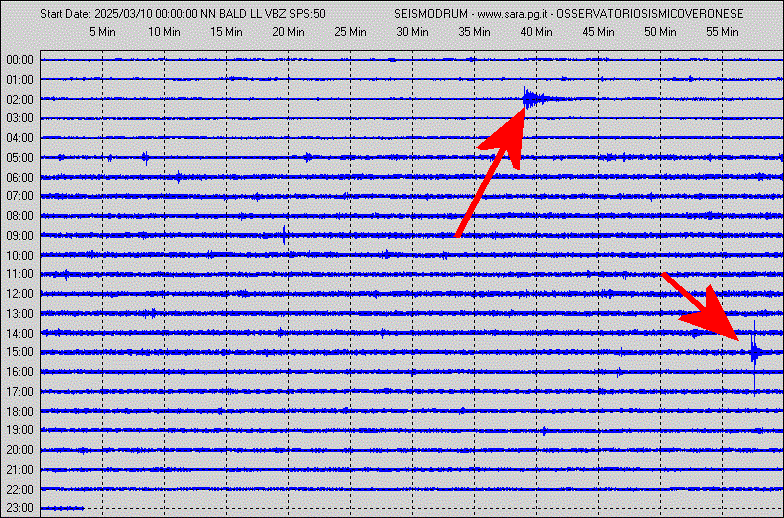
Task: Click the 16:00 hour label
Action: click(20, 372)
